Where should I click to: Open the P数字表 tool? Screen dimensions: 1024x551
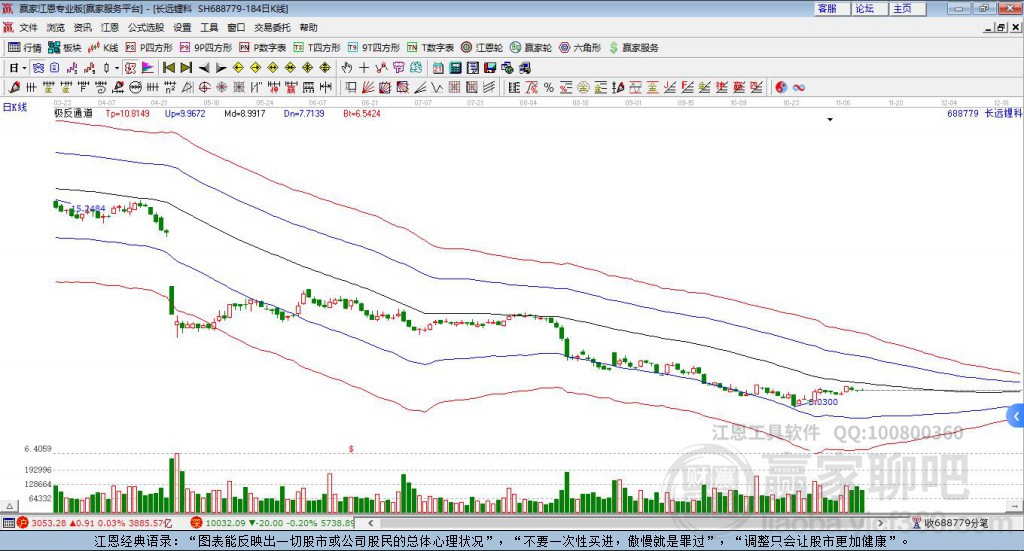(263, 48)
